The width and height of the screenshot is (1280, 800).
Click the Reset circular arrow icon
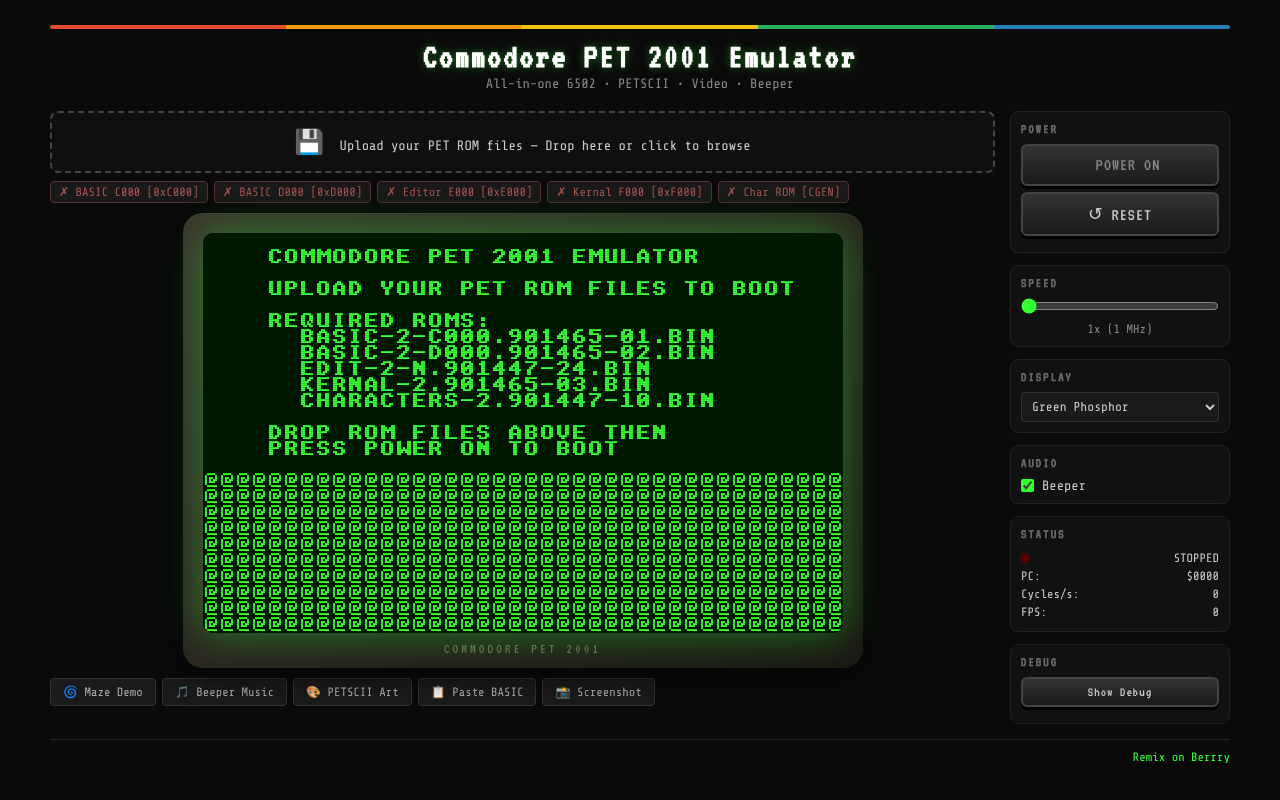1095,214
